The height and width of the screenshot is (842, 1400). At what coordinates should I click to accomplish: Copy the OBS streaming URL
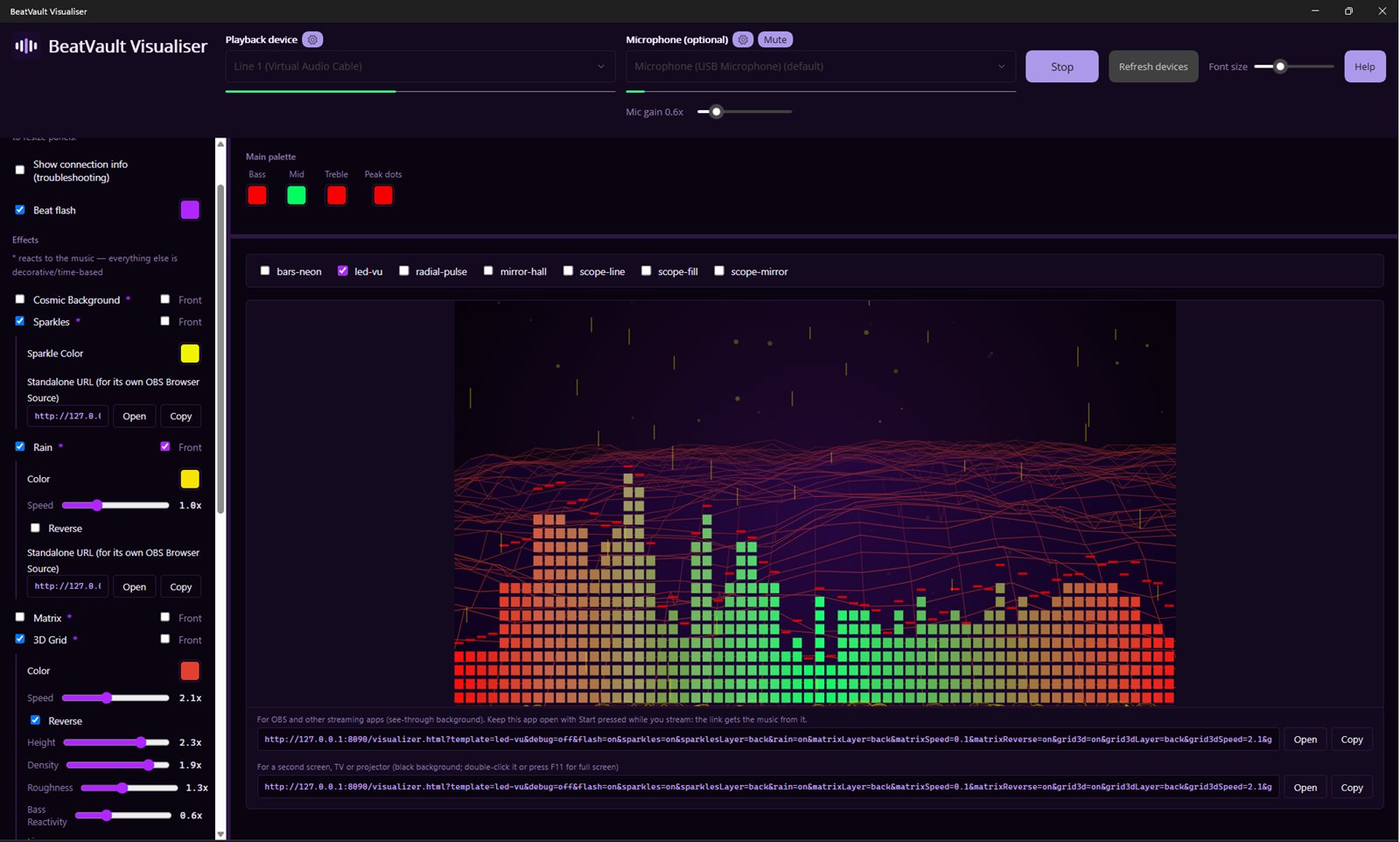1352,740
